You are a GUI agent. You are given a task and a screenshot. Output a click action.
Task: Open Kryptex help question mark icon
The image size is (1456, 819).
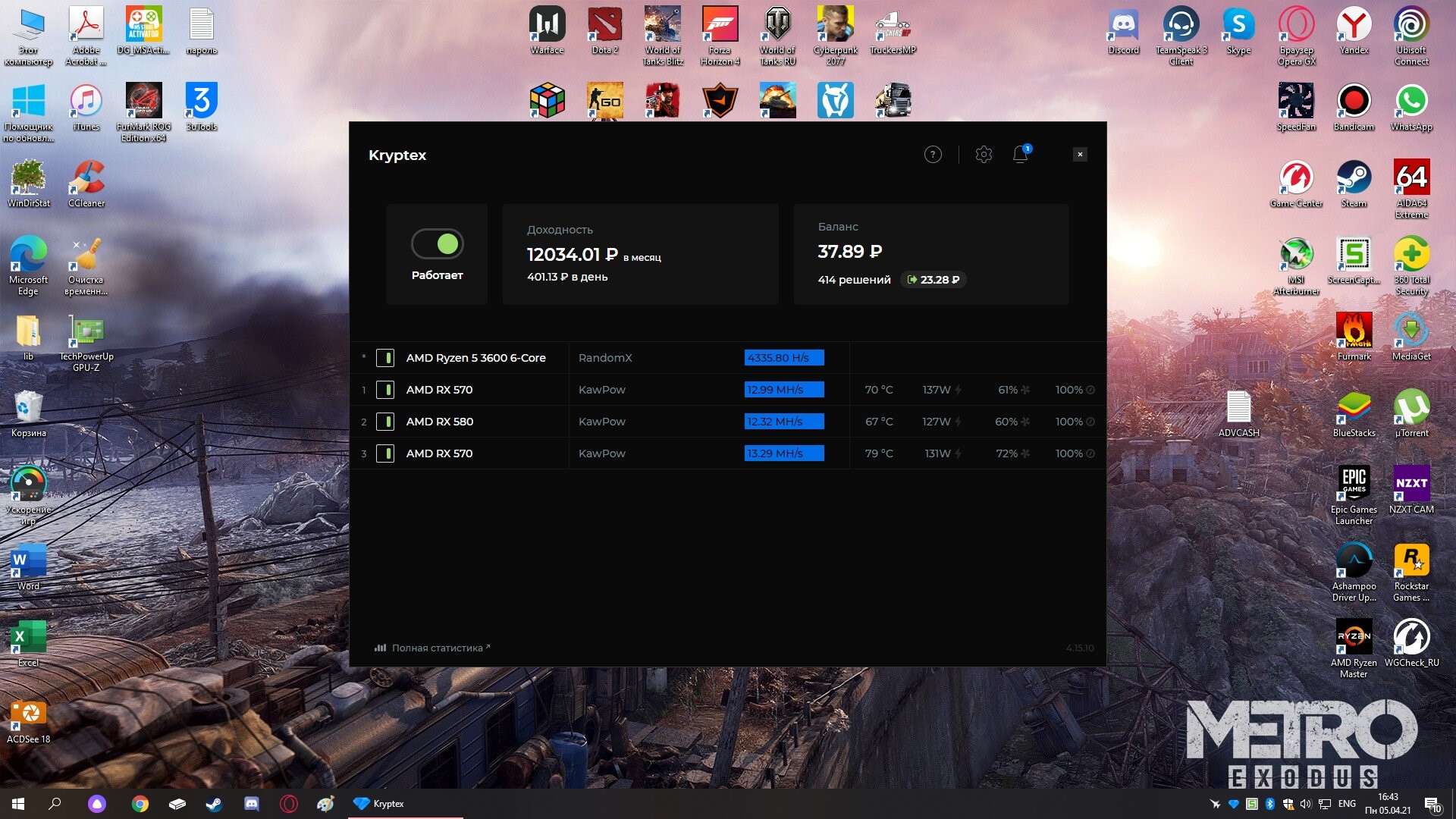point(933,155)
